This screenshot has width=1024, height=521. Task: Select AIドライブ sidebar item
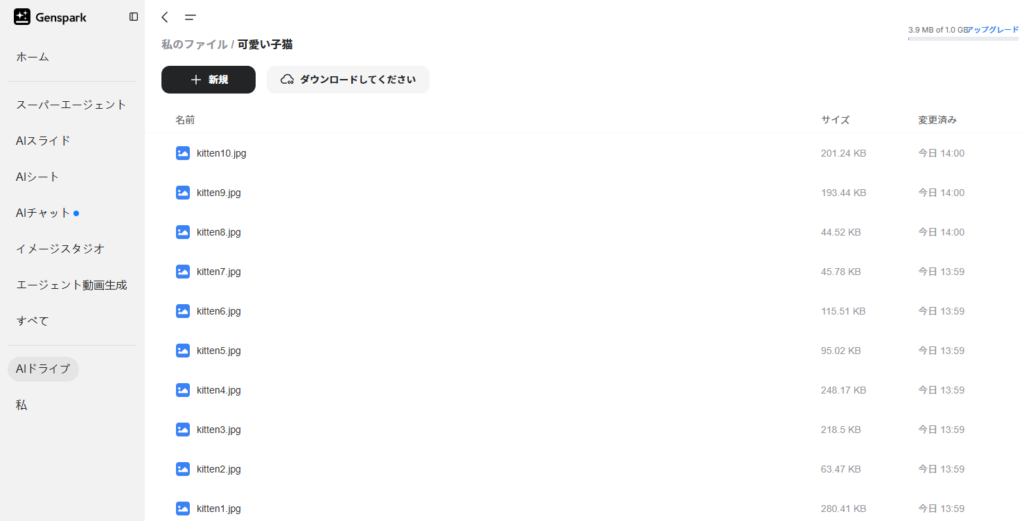43,369
